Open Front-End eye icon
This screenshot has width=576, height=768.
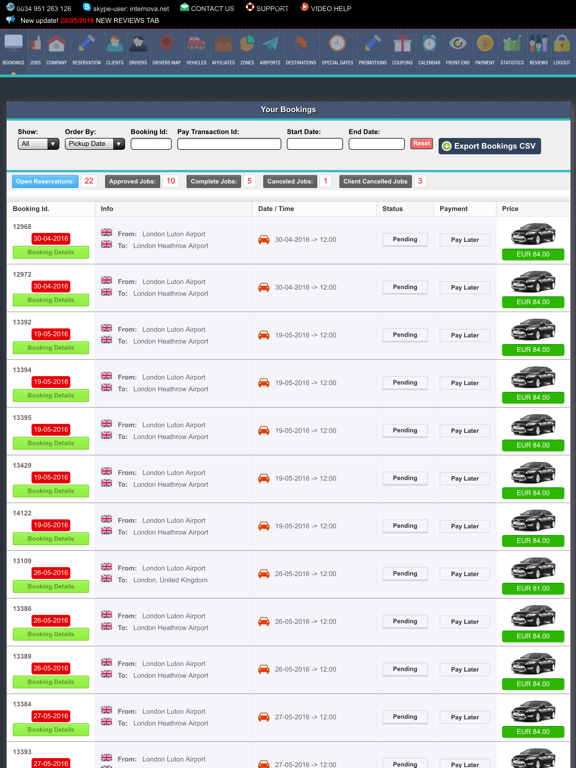458,44
